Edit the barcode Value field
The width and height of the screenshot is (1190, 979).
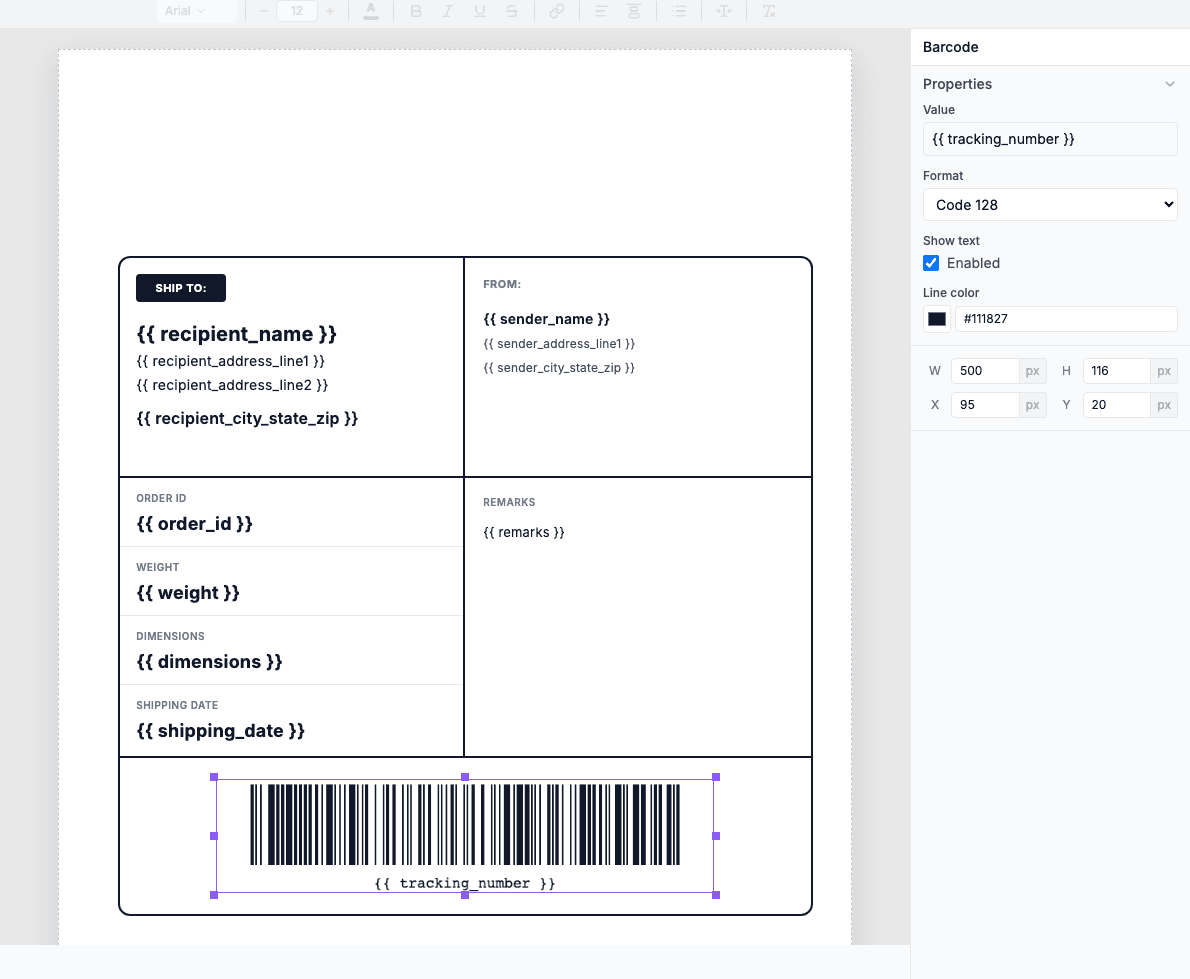tap(1049, 138)
